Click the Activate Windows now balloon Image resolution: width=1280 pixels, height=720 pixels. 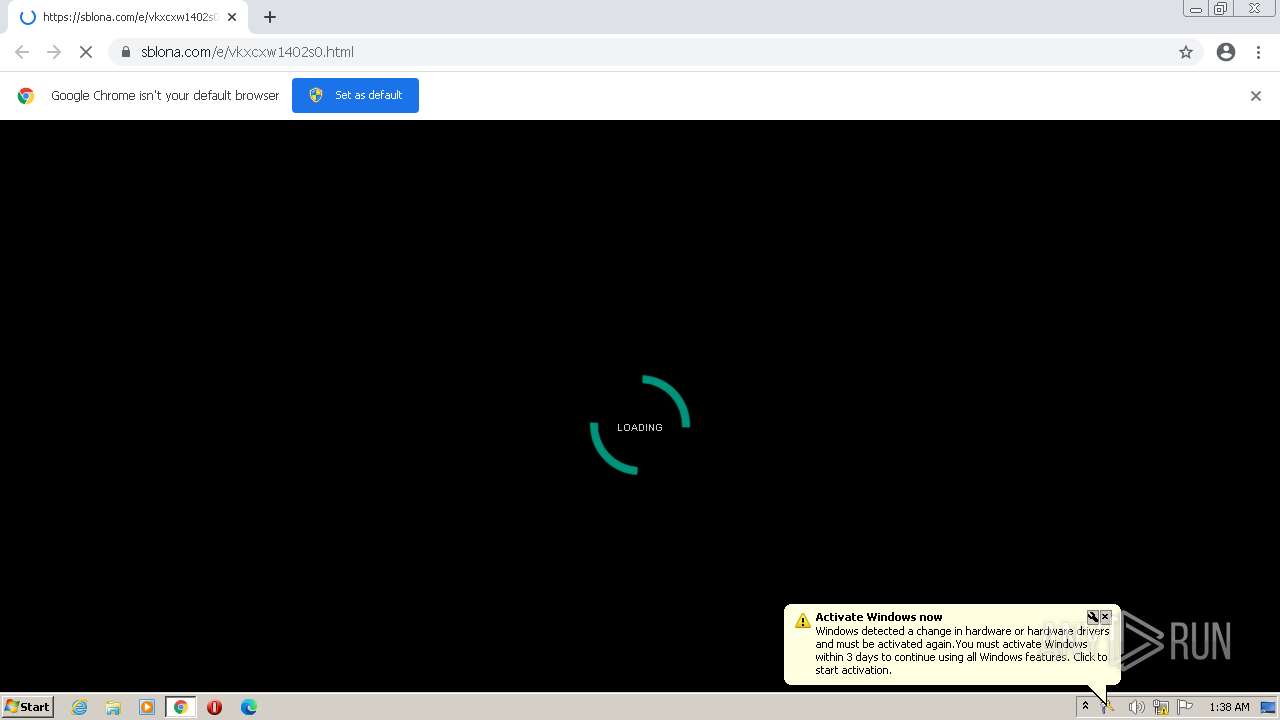click(951, 644)
